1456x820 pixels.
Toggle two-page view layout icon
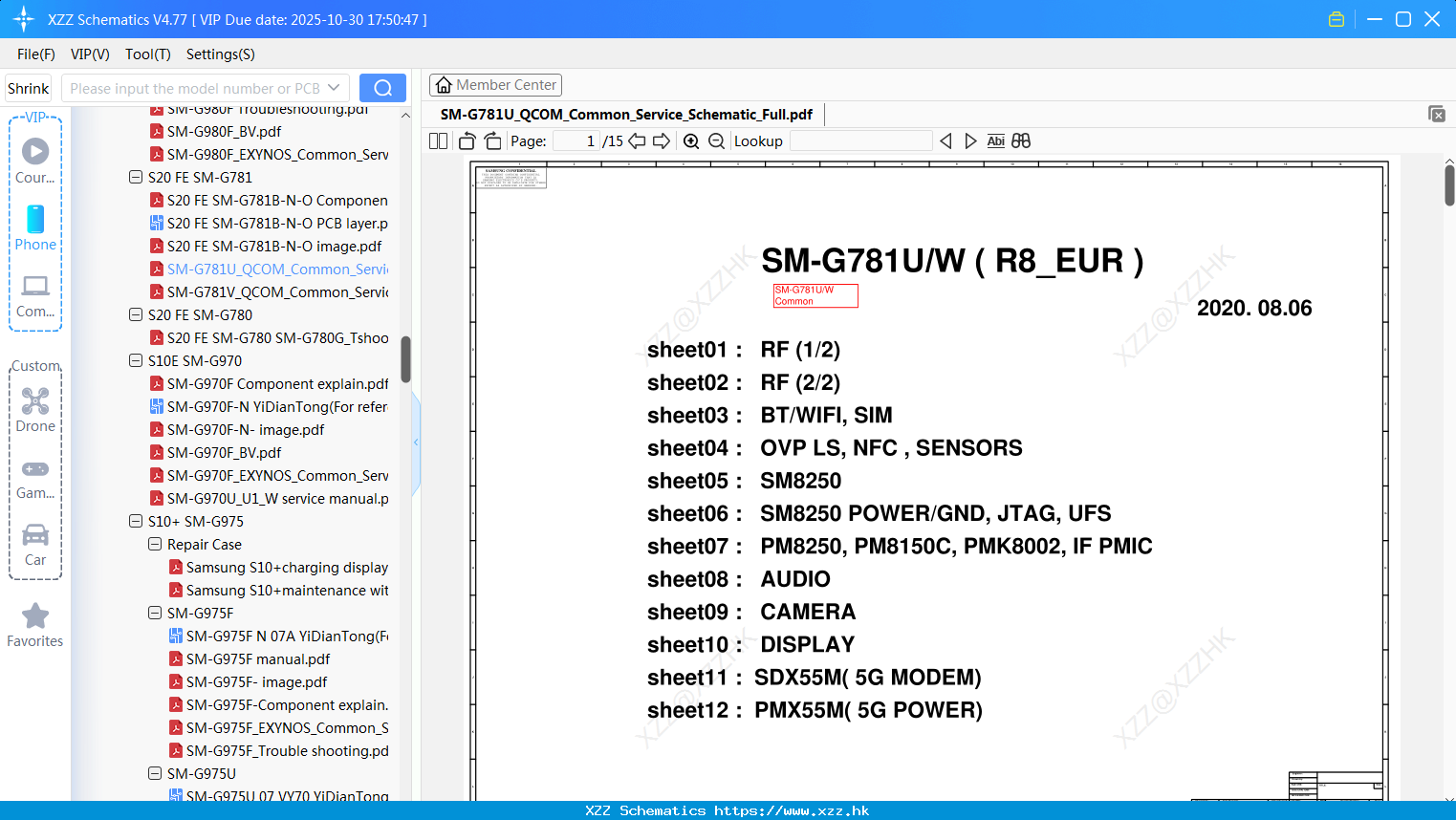pos(438,141)
